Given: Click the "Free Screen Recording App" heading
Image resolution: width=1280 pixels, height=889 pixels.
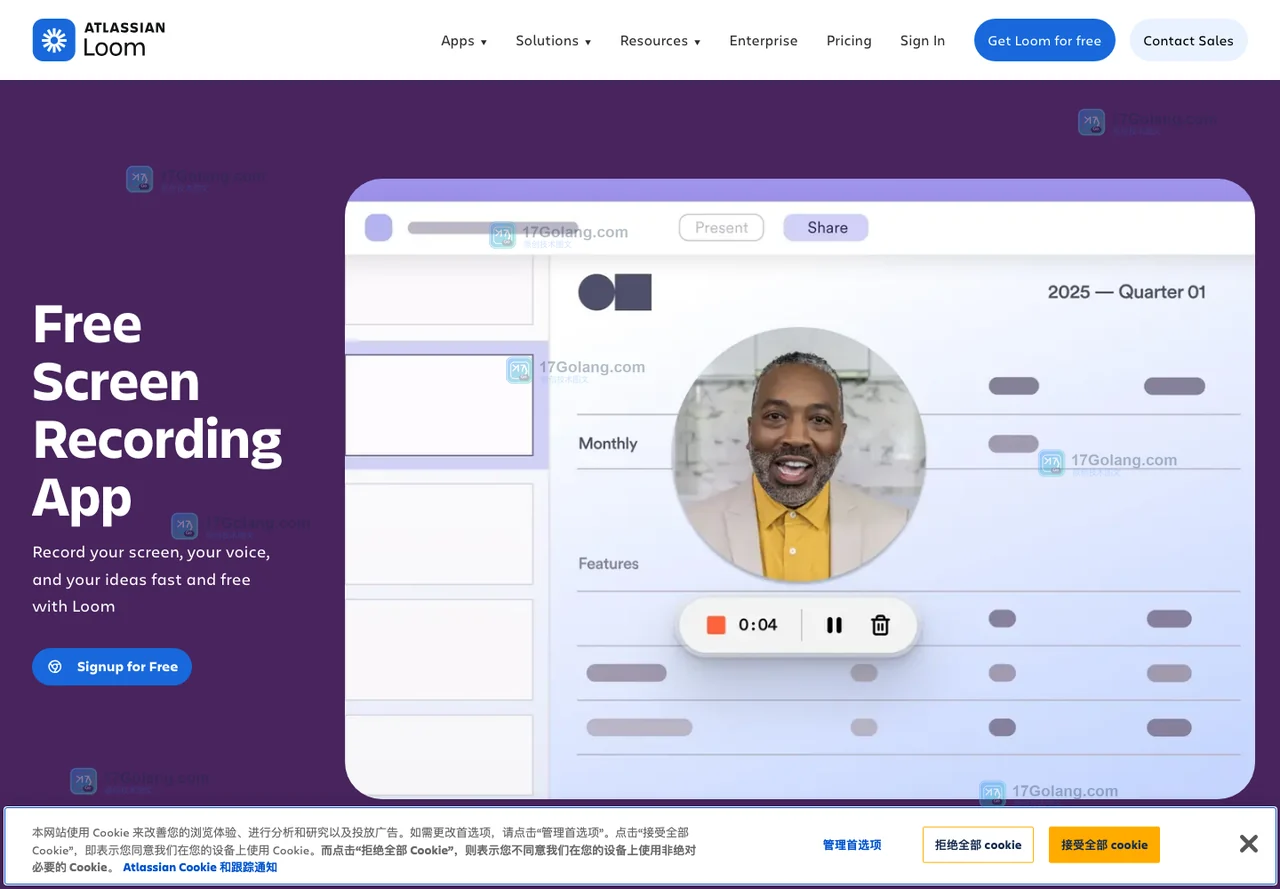Looking at the screenshot, I should coord(157,410).
